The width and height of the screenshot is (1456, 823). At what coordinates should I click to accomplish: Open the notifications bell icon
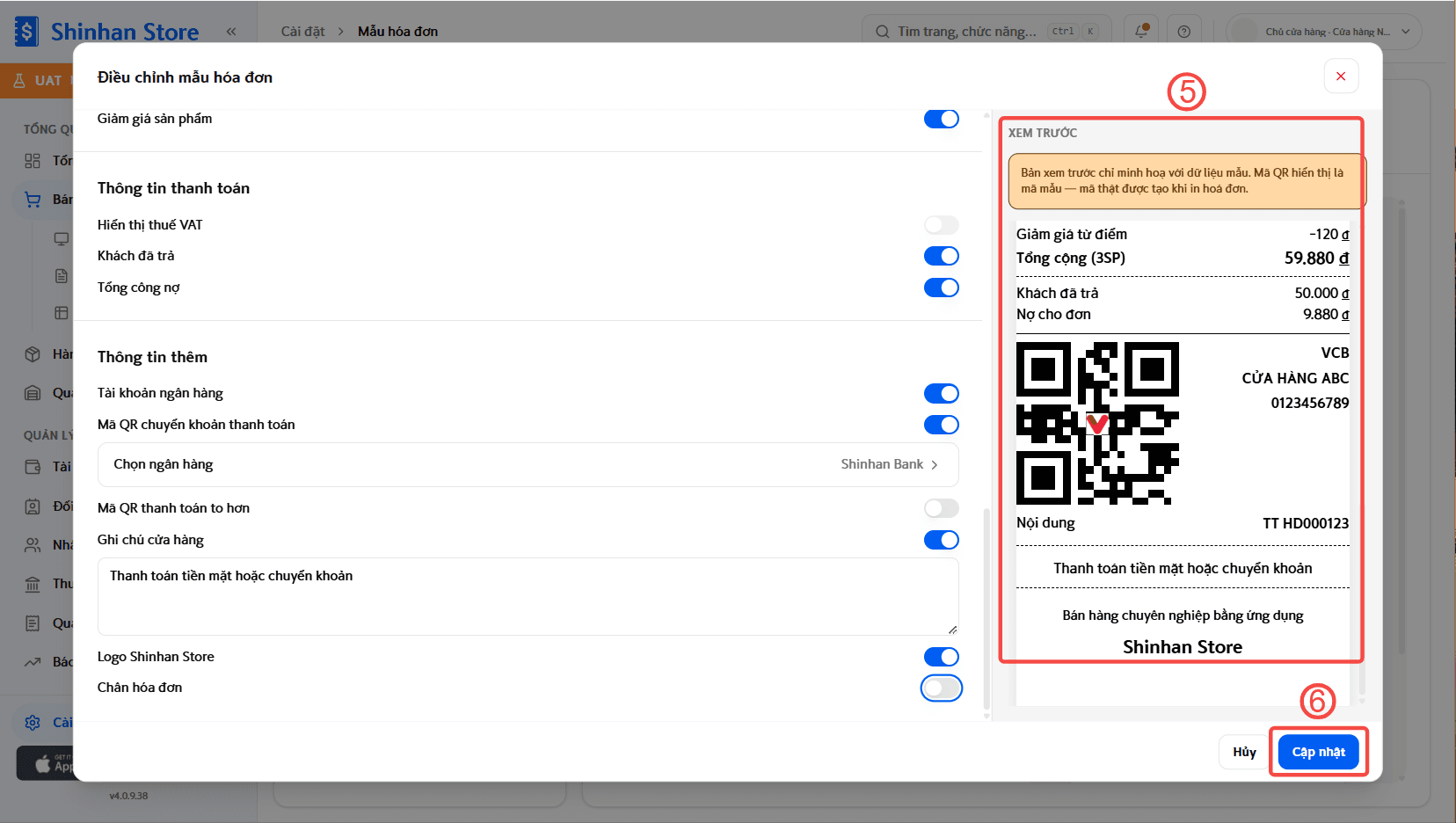1141,31
